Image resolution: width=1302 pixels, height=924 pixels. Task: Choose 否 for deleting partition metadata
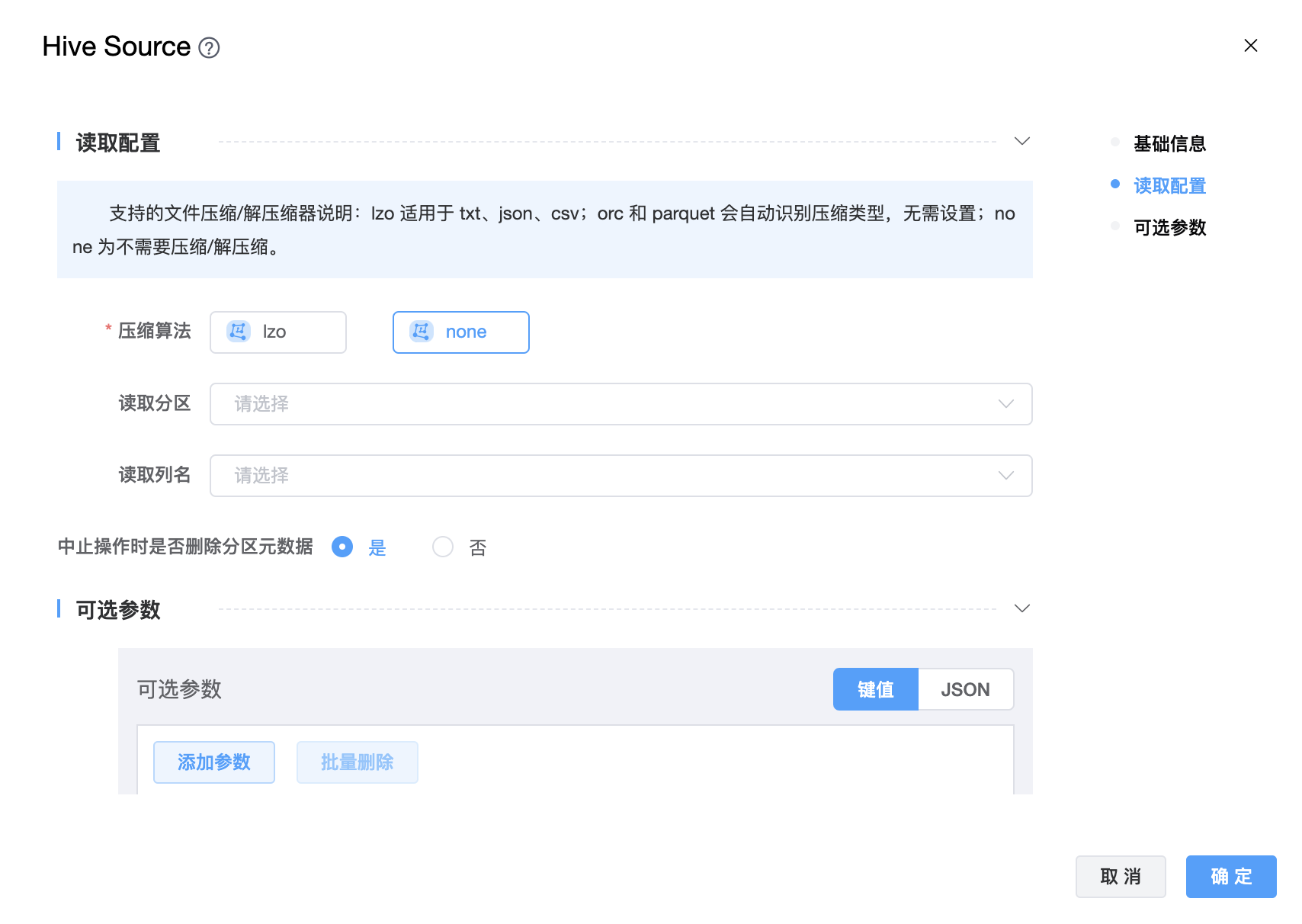tap(443, 547)
